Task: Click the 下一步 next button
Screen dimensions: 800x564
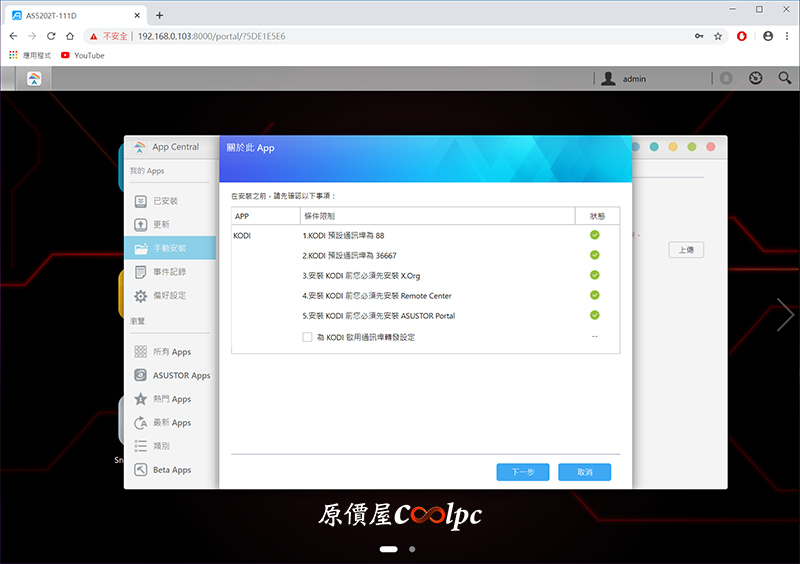Action: (x=522, y=472)
